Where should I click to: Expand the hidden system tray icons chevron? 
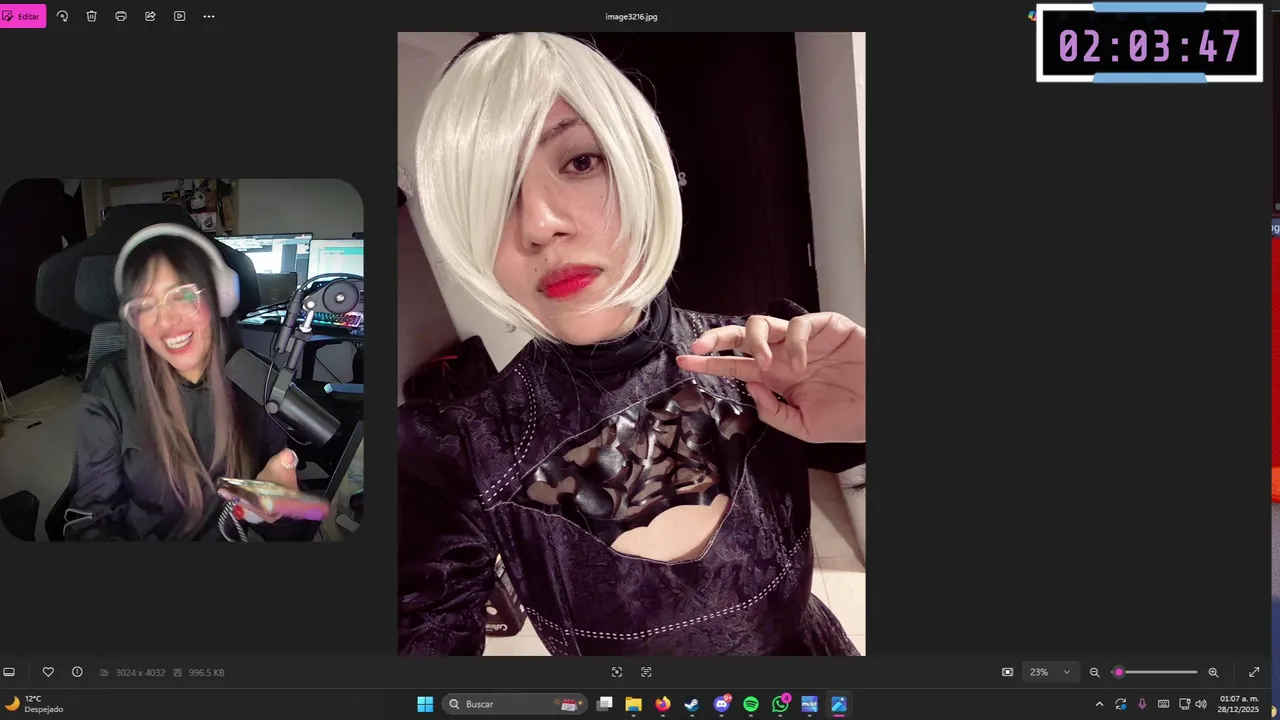point(1099,704)
